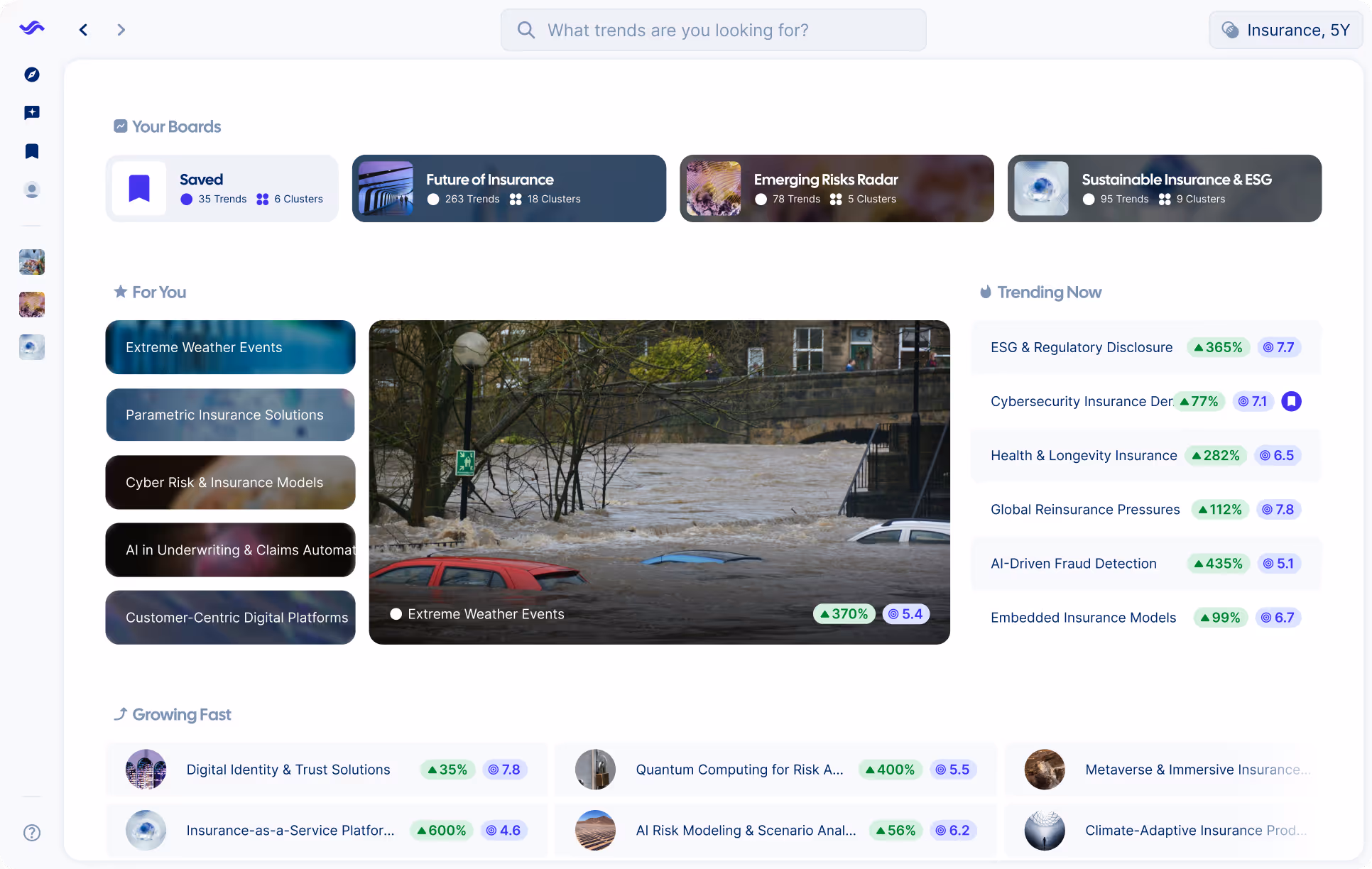Click the search magnifier icon

tap(526, 30)
